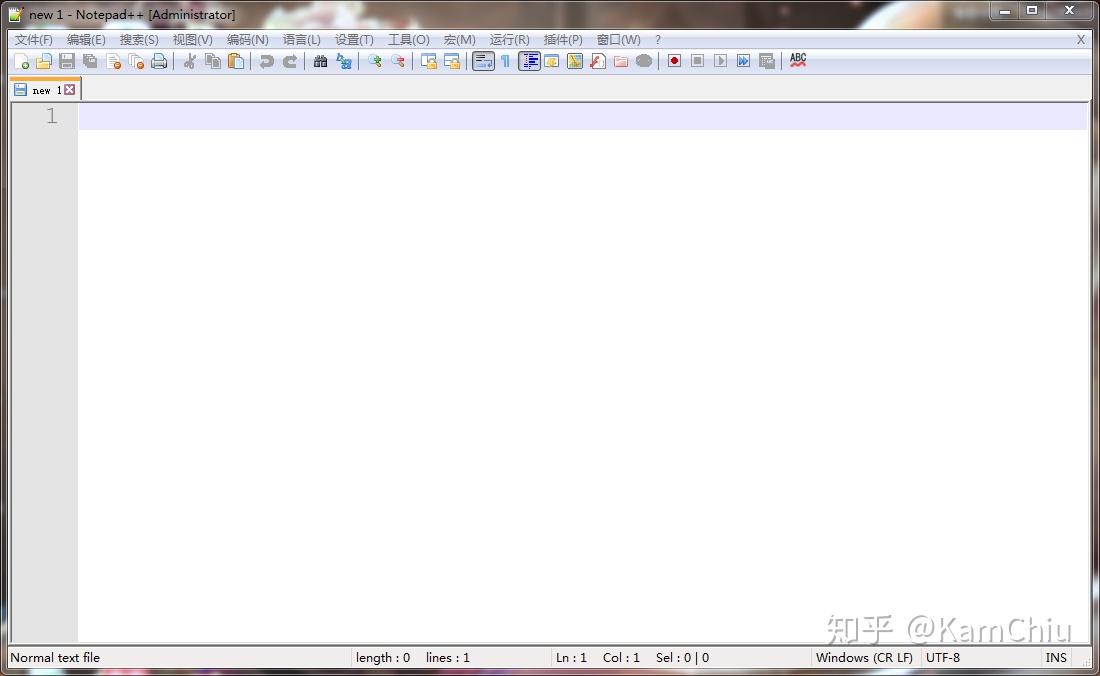Click line number 1 in the margin

[x=51, y=116]
